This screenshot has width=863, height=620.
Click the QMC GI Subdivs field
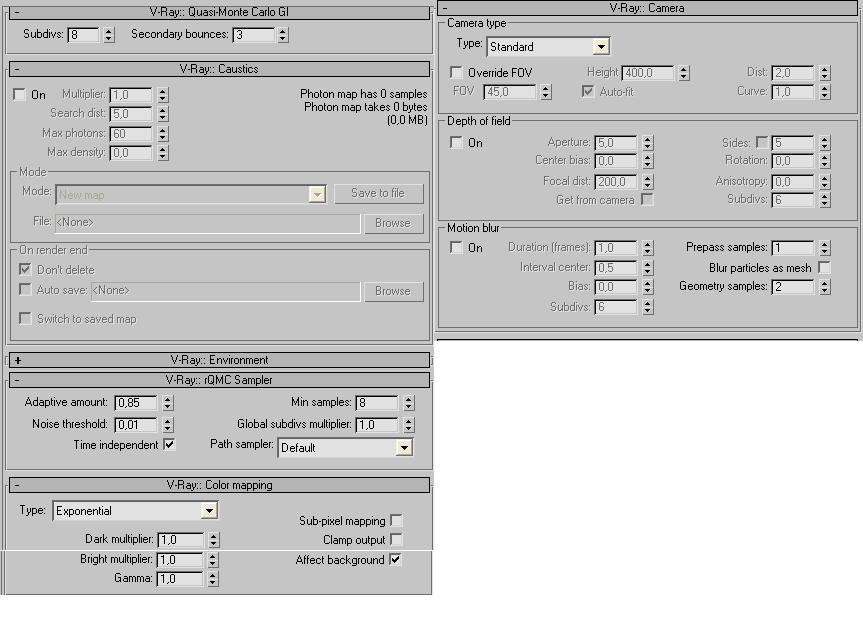83,35
